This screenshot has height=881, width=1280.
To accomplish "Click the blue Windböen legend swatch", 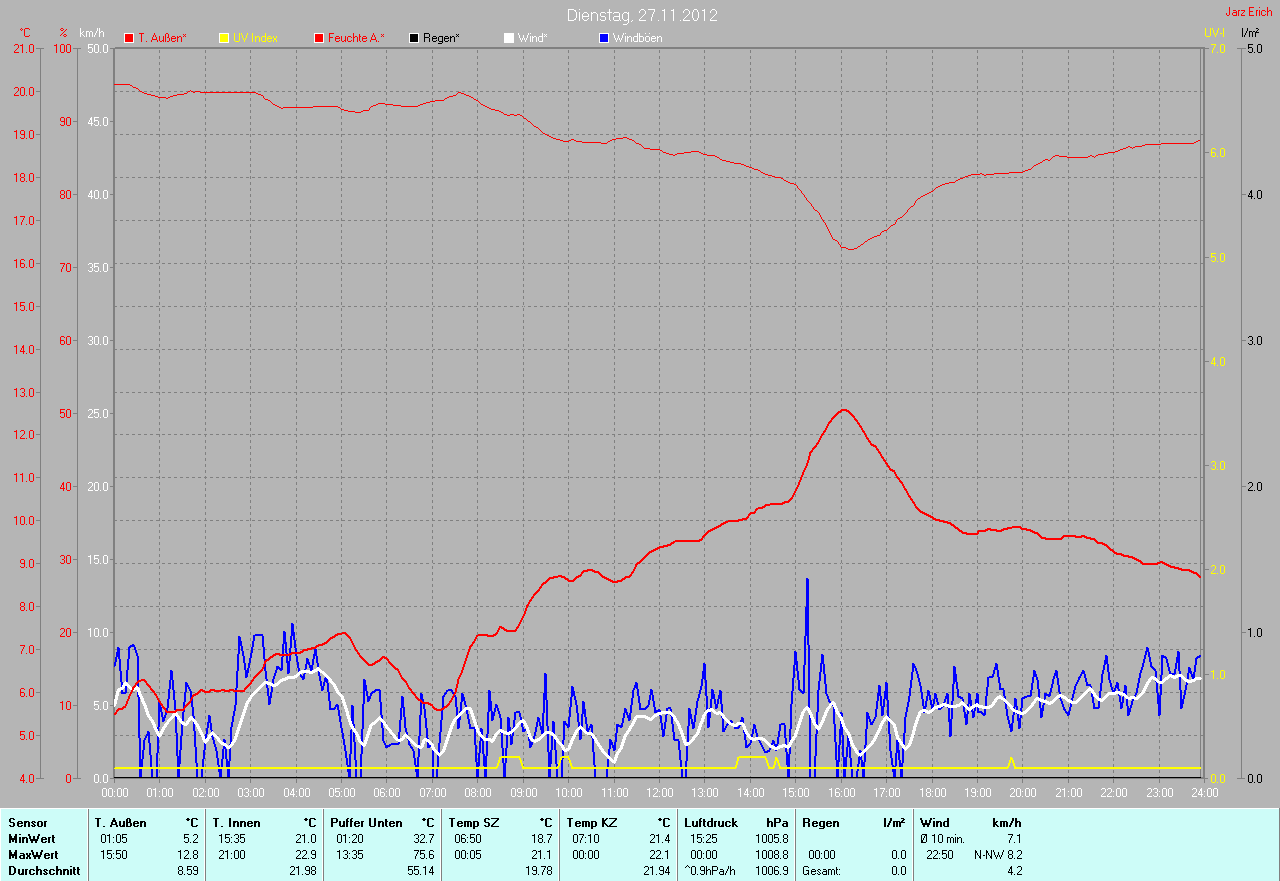I will [603, 38].
